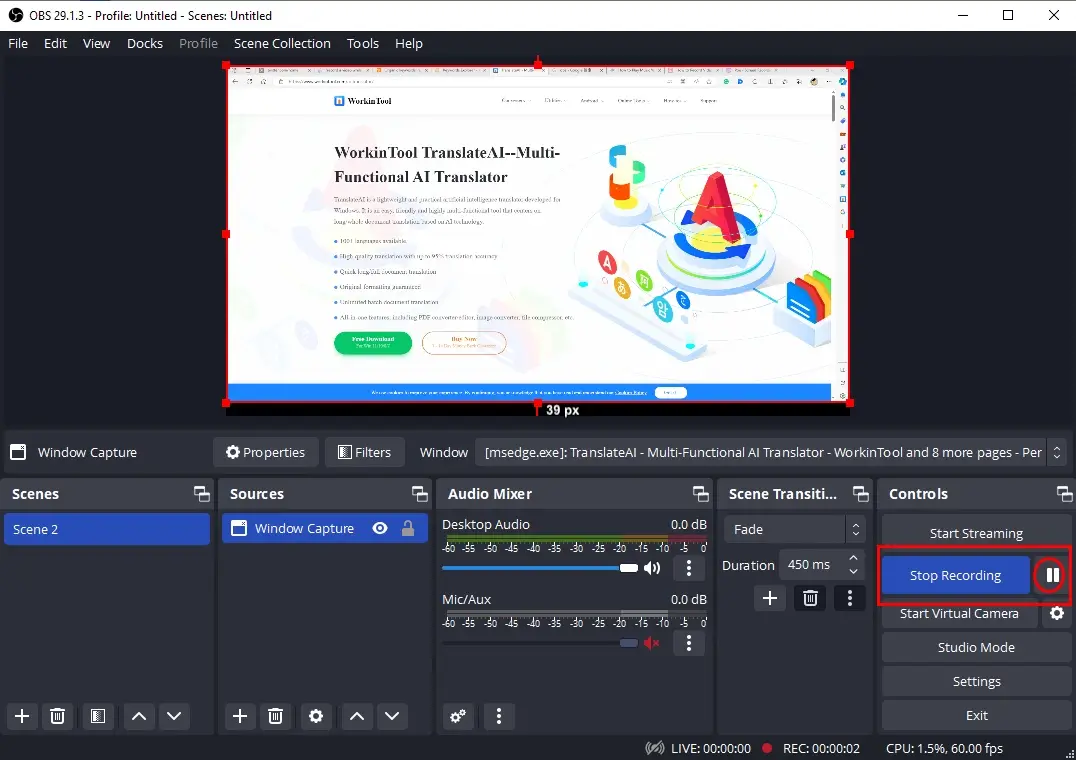Click the Stop Recording button
This screenshot has width=1076, height=760.
click(955, 575)
